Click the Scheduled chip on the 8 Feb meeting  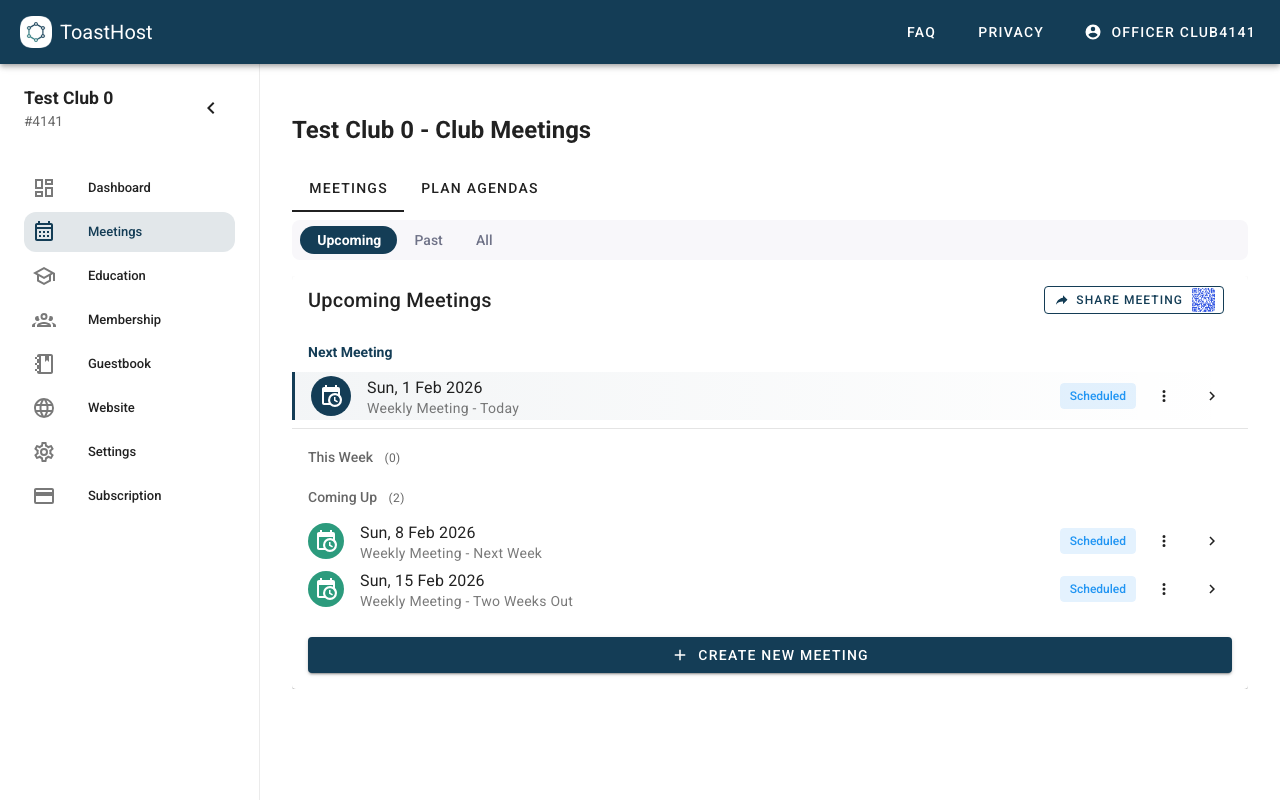point(1097,540)
